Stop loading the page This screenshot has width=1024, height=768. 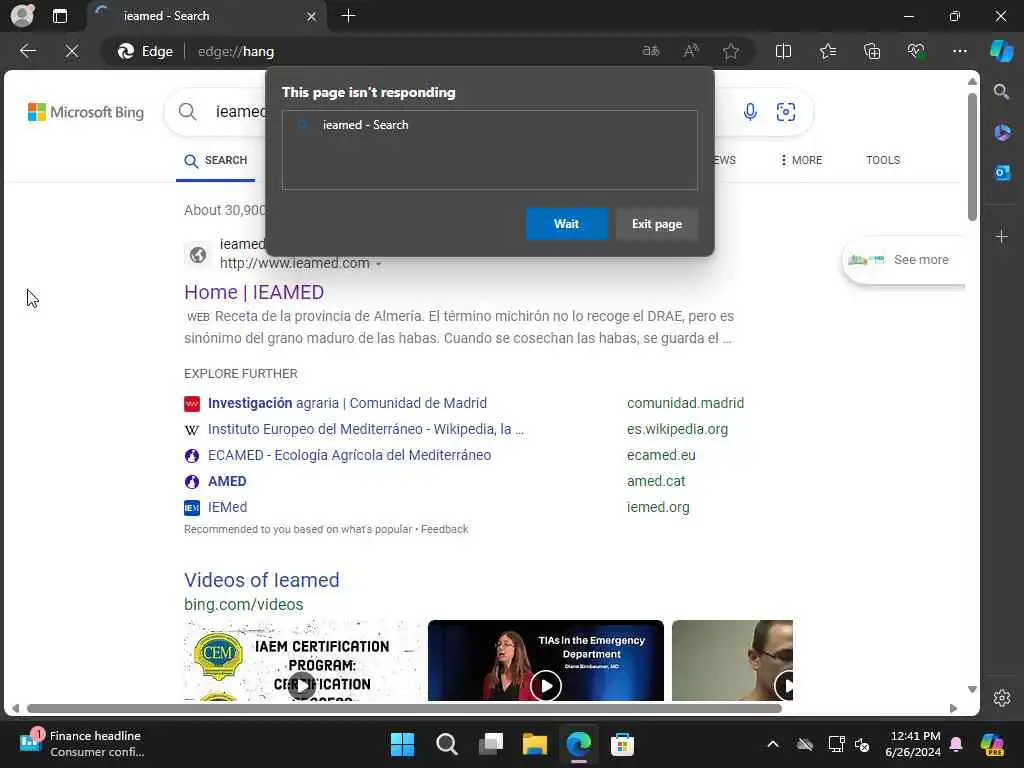coord(72,51)
